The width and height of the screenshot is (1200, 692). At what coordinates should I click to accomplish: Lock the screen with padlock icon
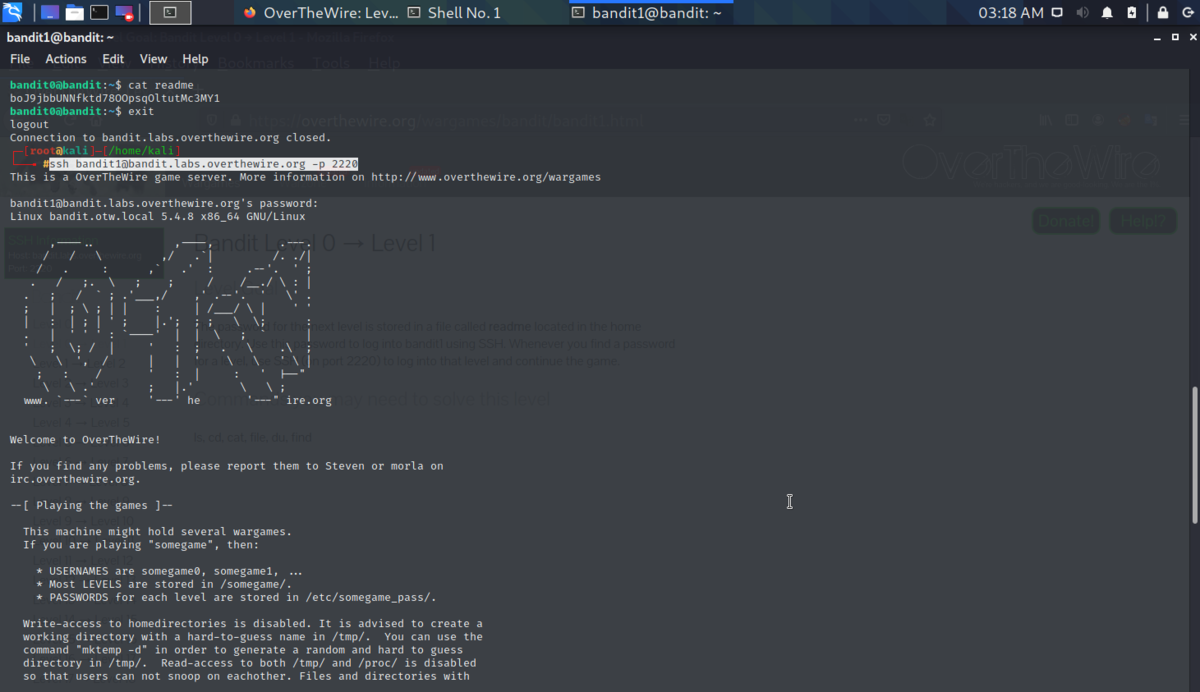coord(1162,13)
